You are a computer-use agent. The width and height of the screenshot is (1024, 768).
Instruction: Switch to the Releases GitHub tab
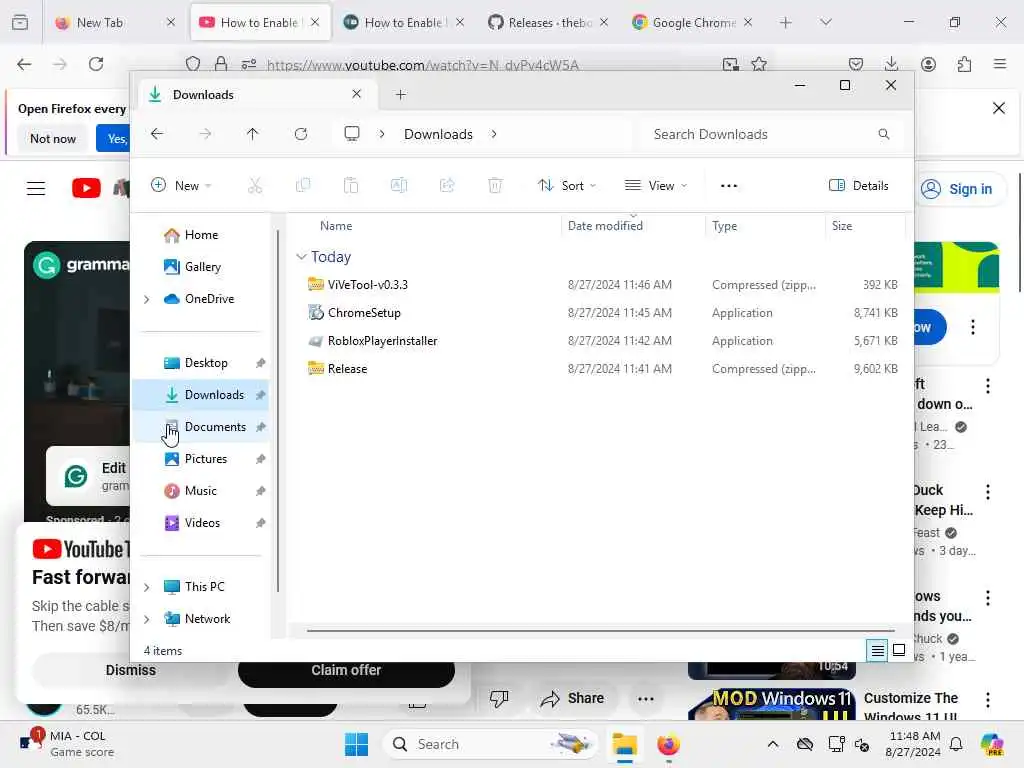pos(548,22)
